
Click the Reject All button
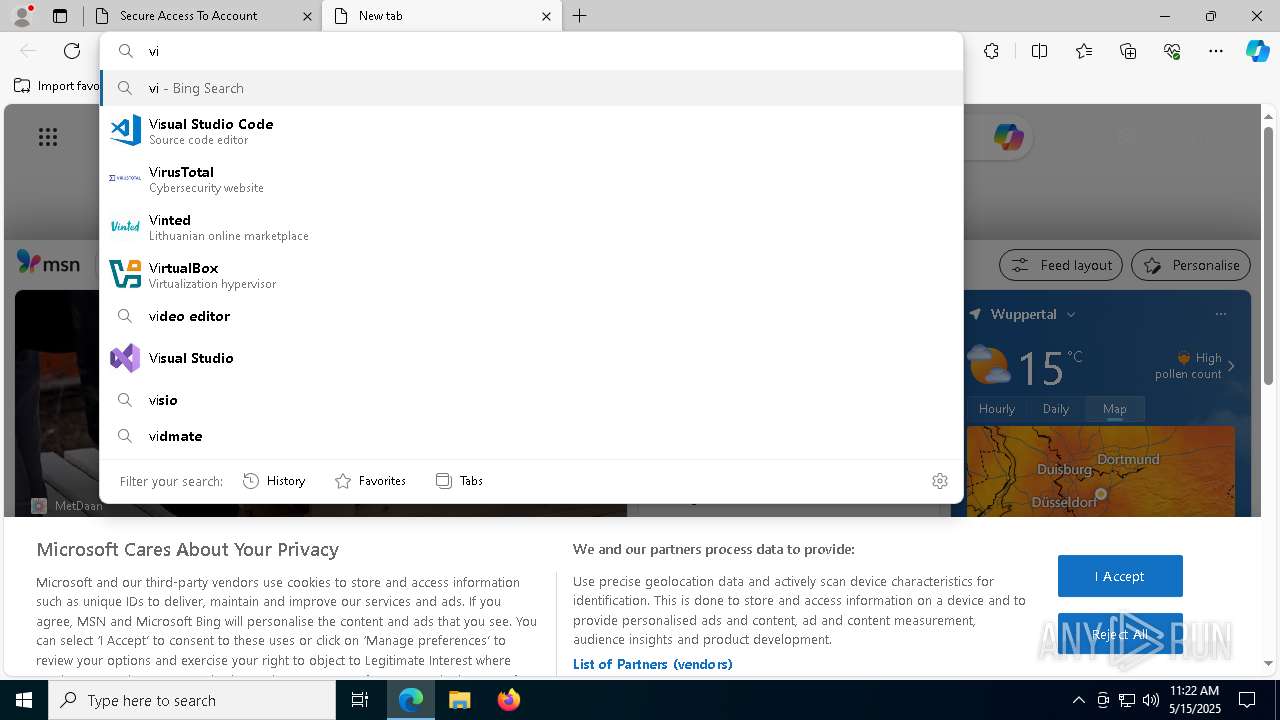(x=1120, y=634)
